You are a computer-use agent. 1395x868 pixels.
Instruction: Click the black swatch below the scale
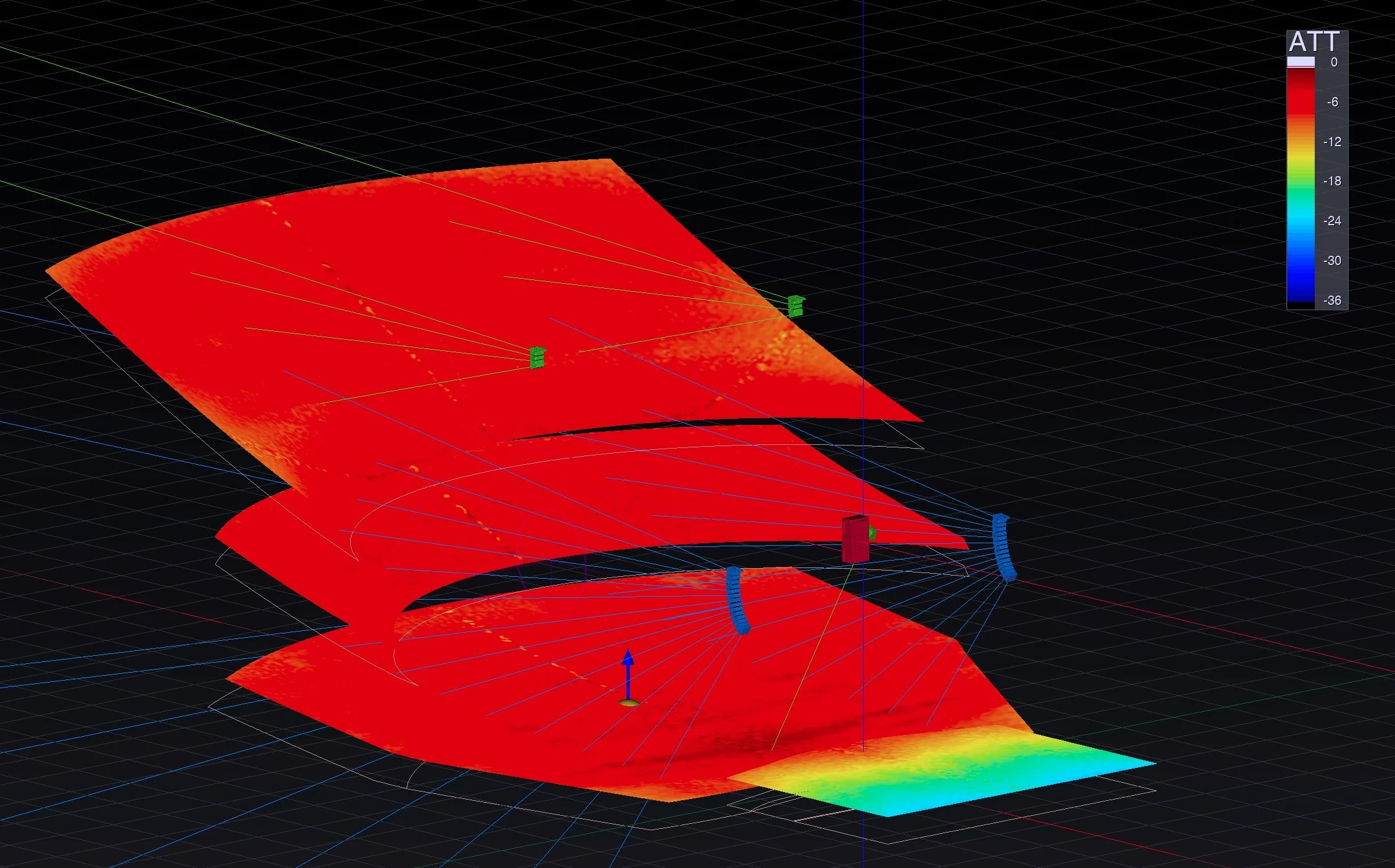click(1300, 306)
